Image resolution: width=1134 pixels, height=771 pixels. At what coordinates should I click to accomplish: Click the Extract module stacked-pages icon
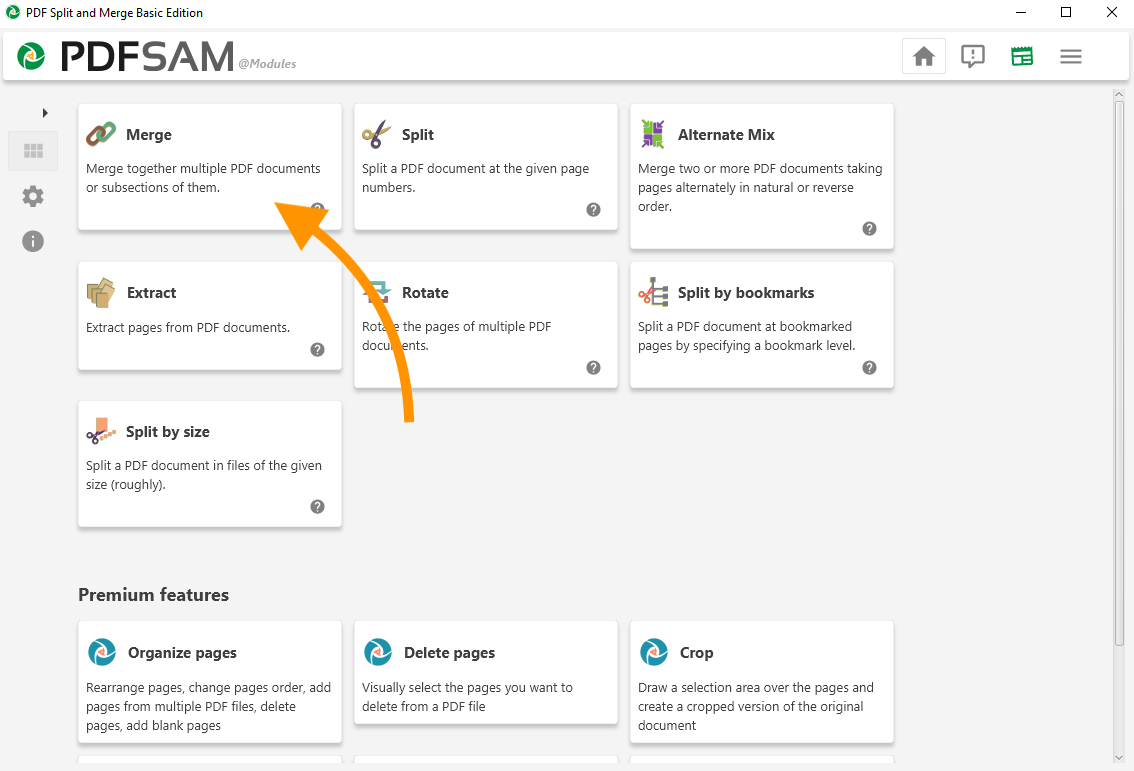(x=101, y=293)
